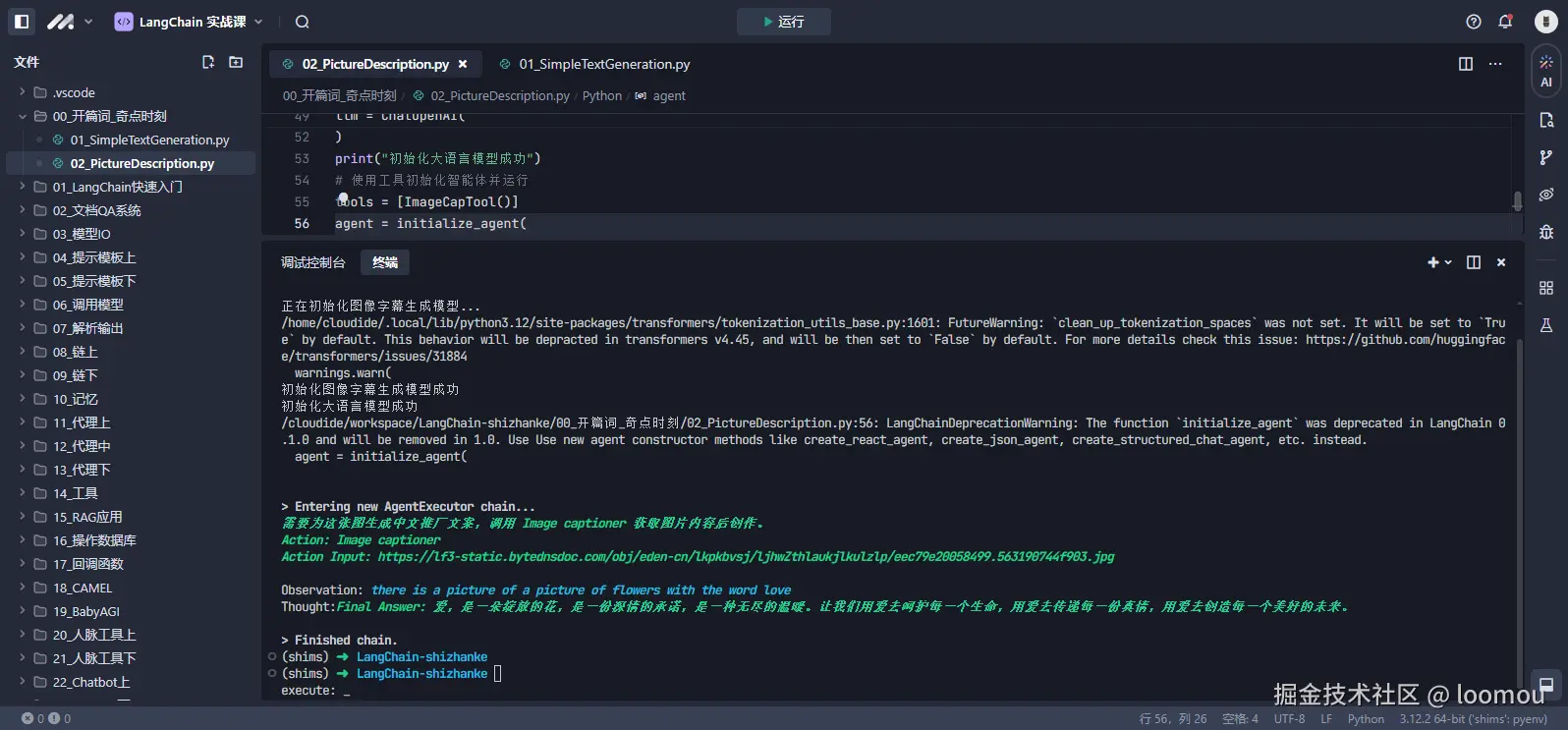The height and width of the screenshot is (730, 1568).
Task: Toggle split editor layout
Action: pyautogui.click(x=1466, y=64)
